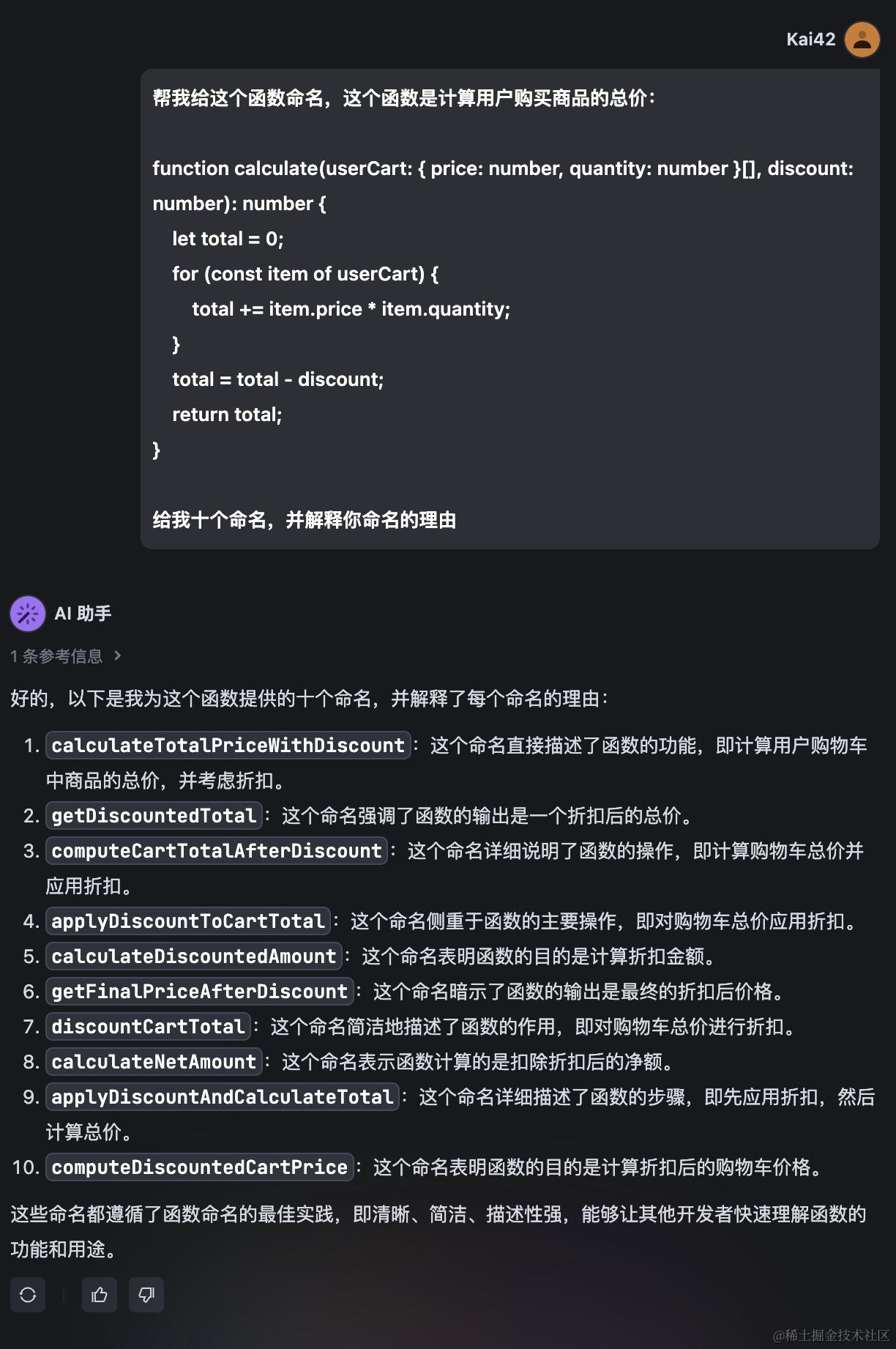
Task: Select the discountCartTotal code chip
Action: [147, 1027]
